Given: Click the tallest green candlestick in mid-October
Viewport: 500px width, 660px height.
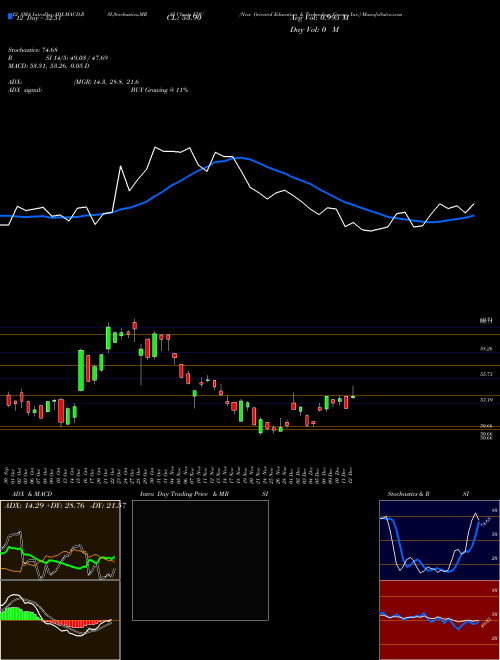Looking at the screenshot, I should 80,370.
